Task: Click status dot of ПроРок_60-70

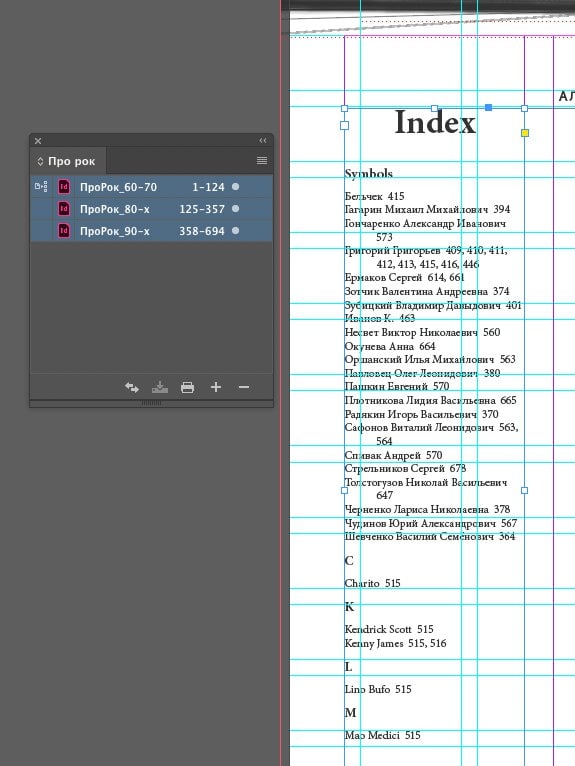Action: (235, 187)
